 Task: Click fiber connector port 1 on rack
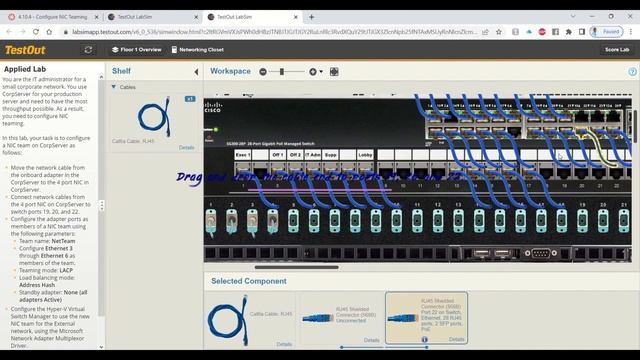tap(211, 222)
